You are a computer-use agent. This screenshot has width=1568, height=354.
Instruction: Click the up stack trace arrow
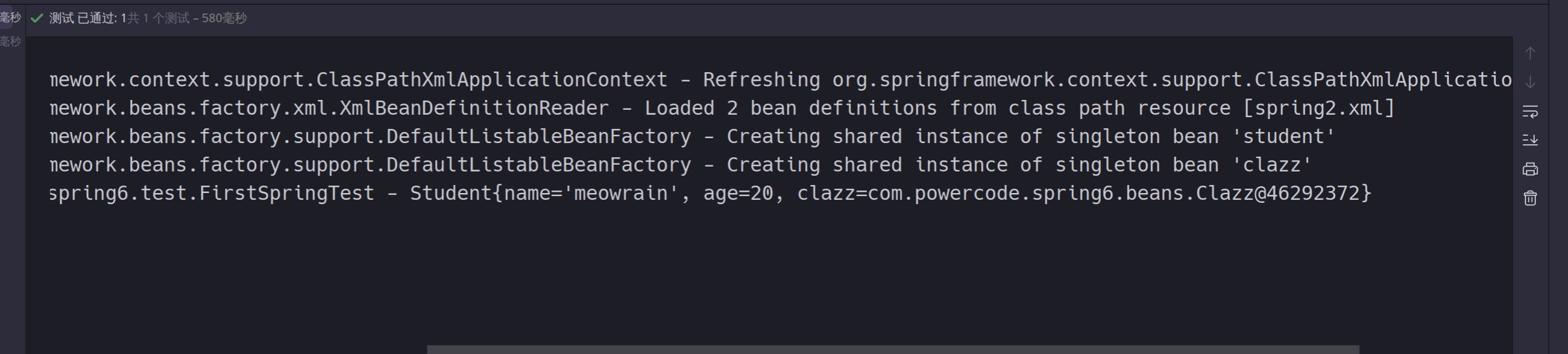click(x=1530, y=54)
